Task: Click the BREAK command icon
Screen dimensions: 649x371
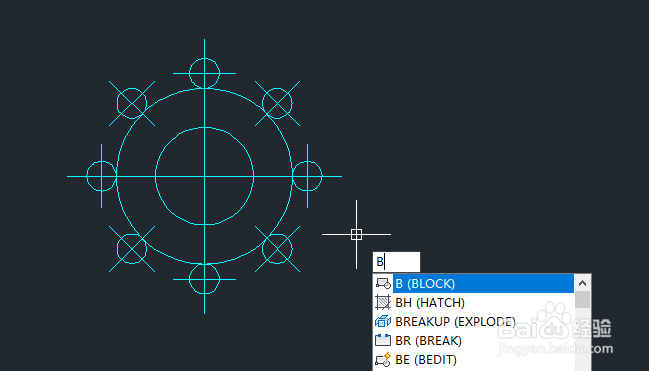Action: click(383, 340)
